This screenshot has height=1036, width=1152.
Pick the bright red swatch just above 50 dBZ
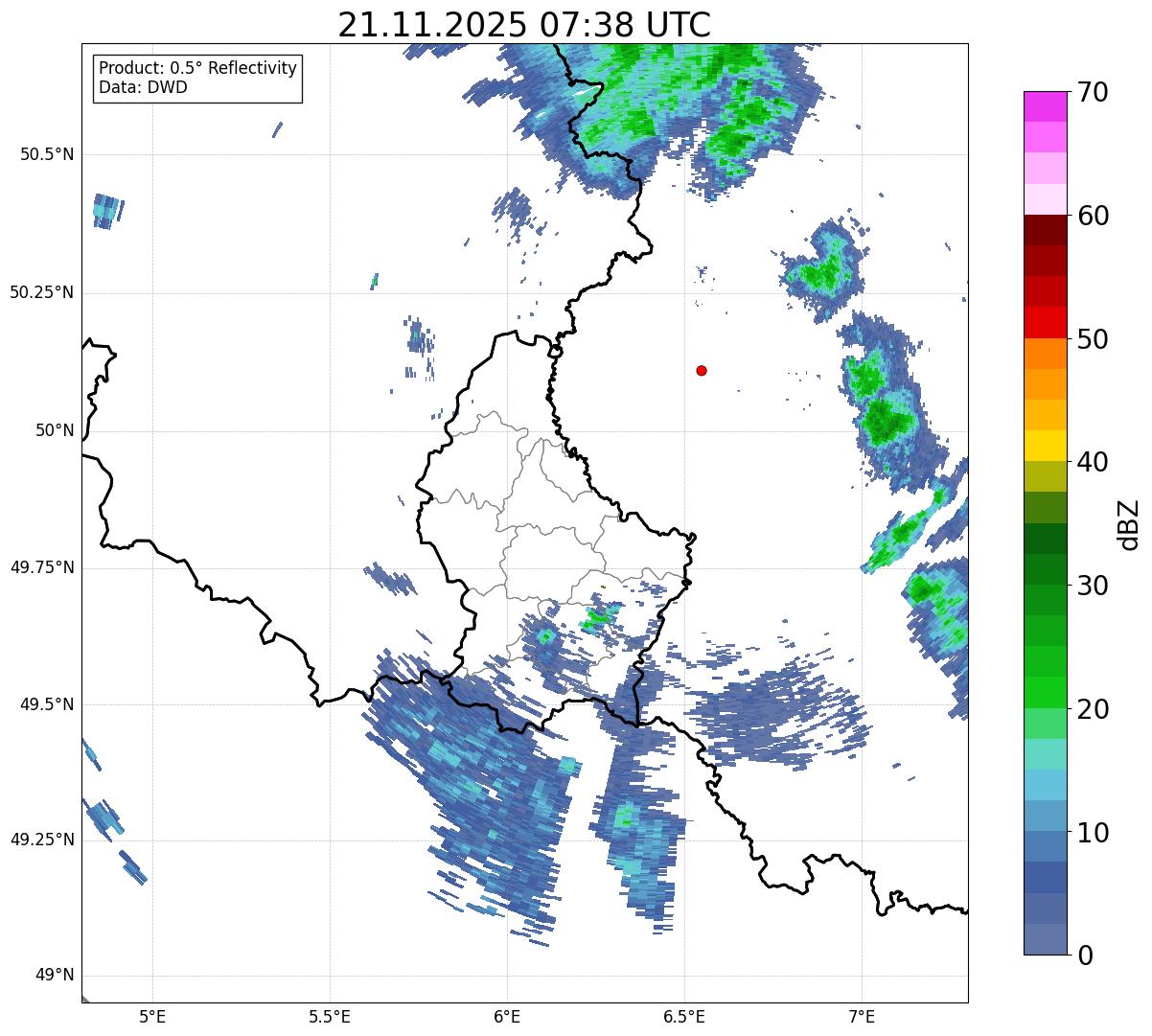[1045, 323]
